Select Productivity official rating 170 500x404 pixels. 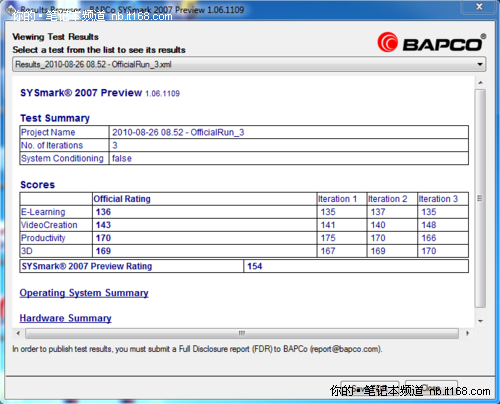(x=103, y=238)
